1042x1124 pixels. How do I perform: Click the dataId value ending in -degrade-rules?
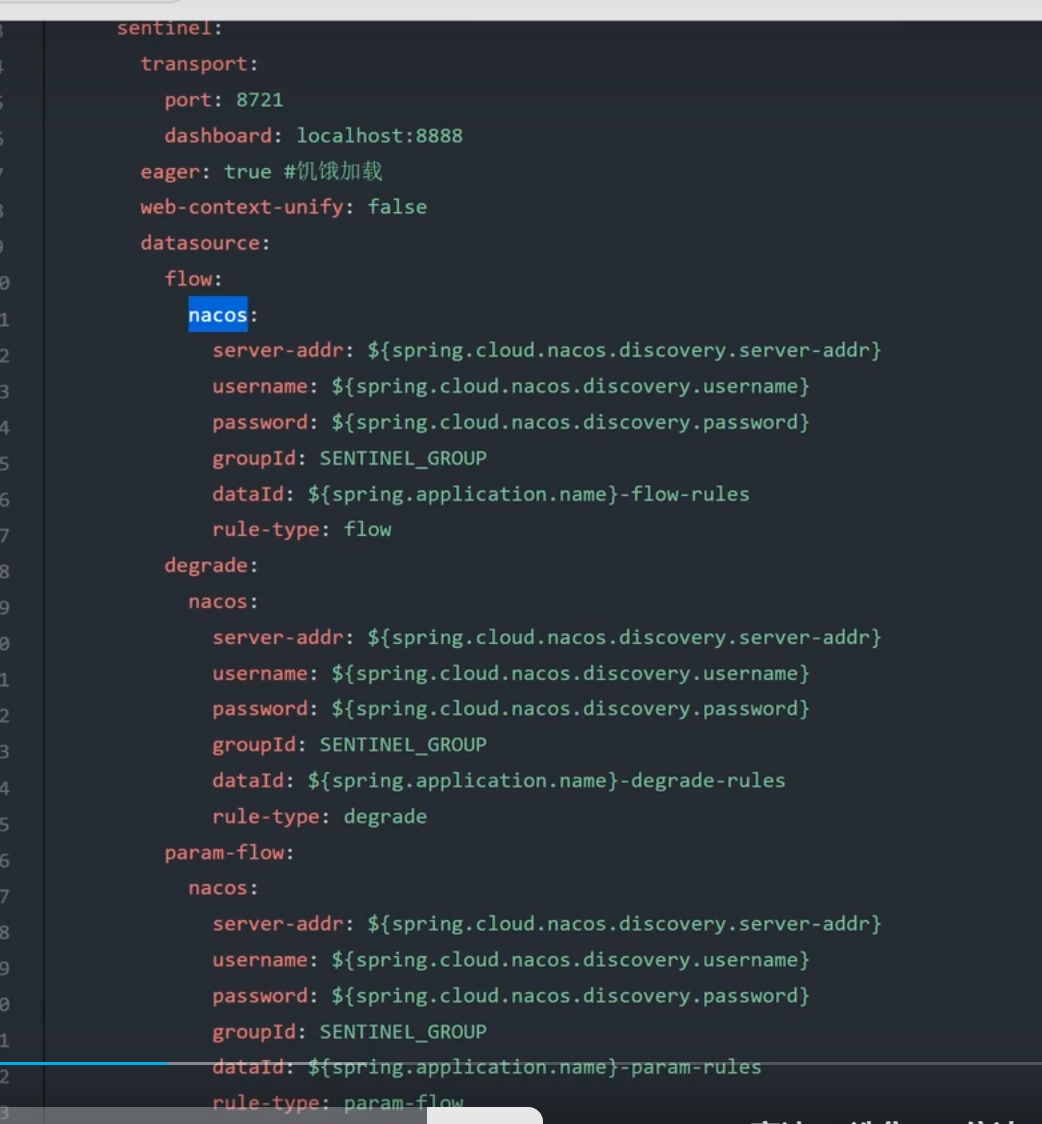547,781
